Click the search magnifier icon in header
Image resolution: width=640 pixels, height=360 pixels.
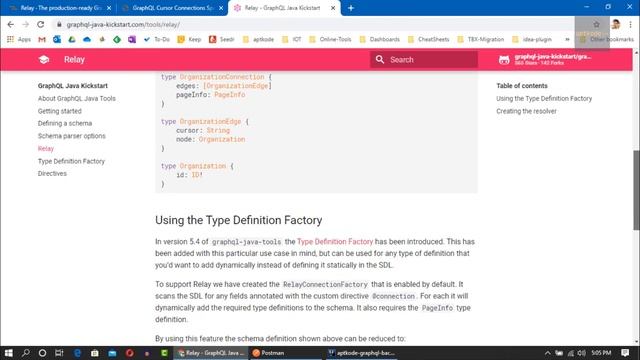point(380,60)
